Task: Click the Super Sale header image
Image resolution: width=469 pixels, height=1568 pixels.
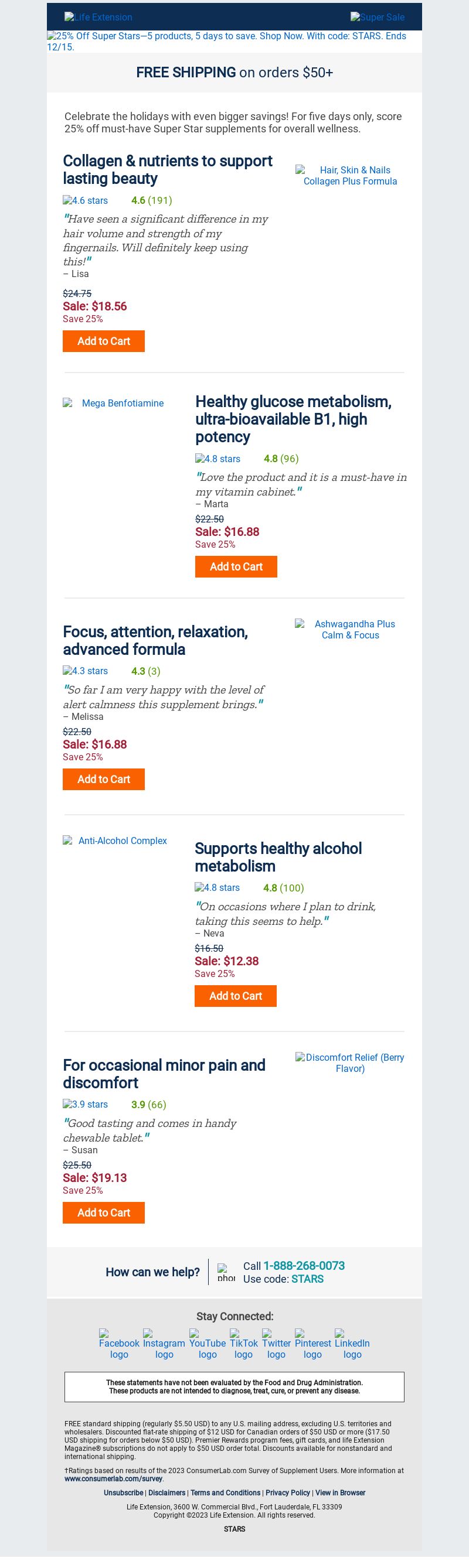Action: click(x=377, y=17)
